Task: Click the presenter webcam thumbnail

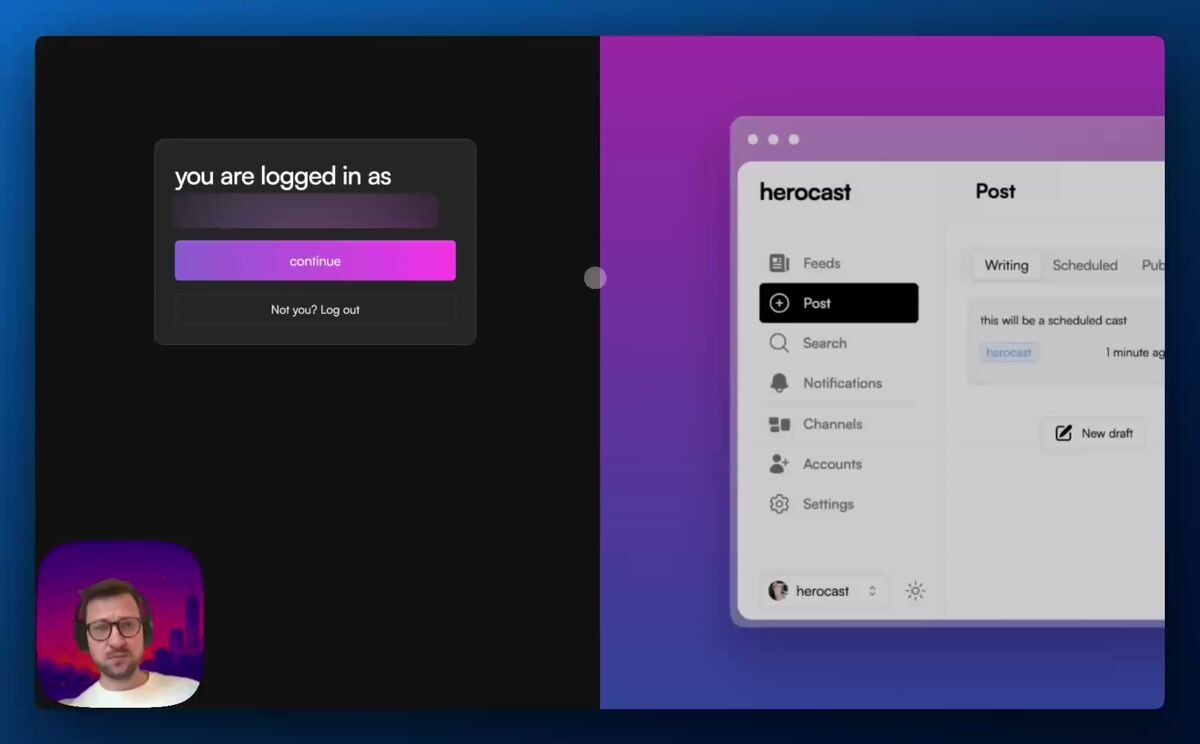Action: [x=120, y=624]
